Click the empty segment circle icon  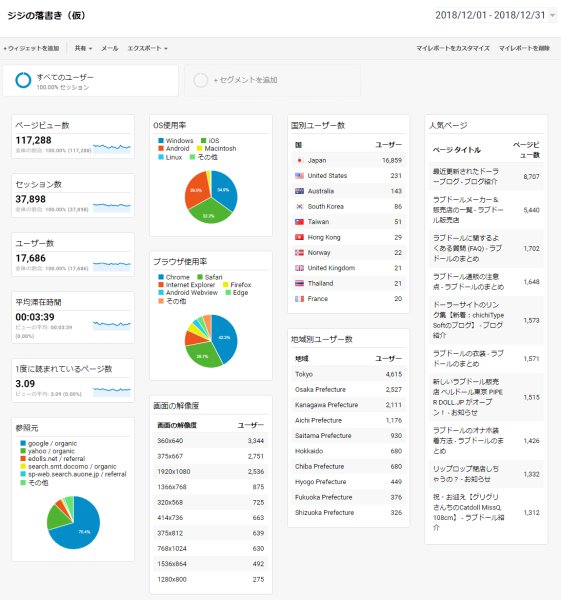tap(201, 80)
